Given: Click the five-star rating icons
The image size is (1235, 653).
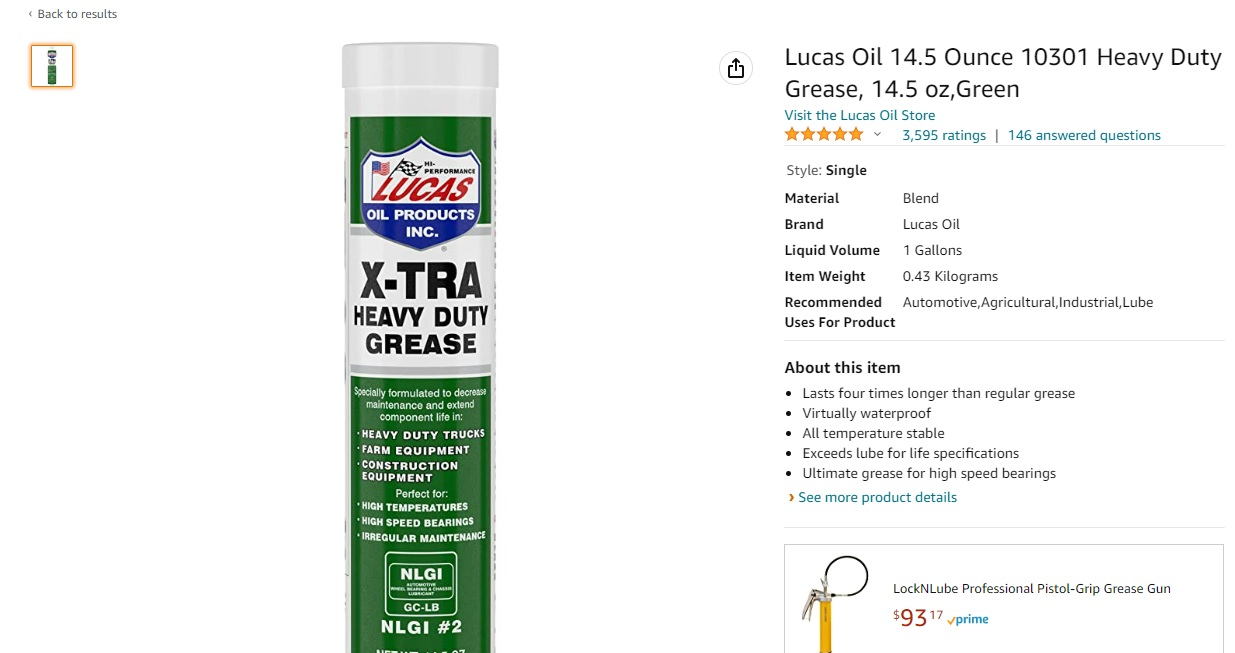Looking at the screenshot, I should (824, 135).
